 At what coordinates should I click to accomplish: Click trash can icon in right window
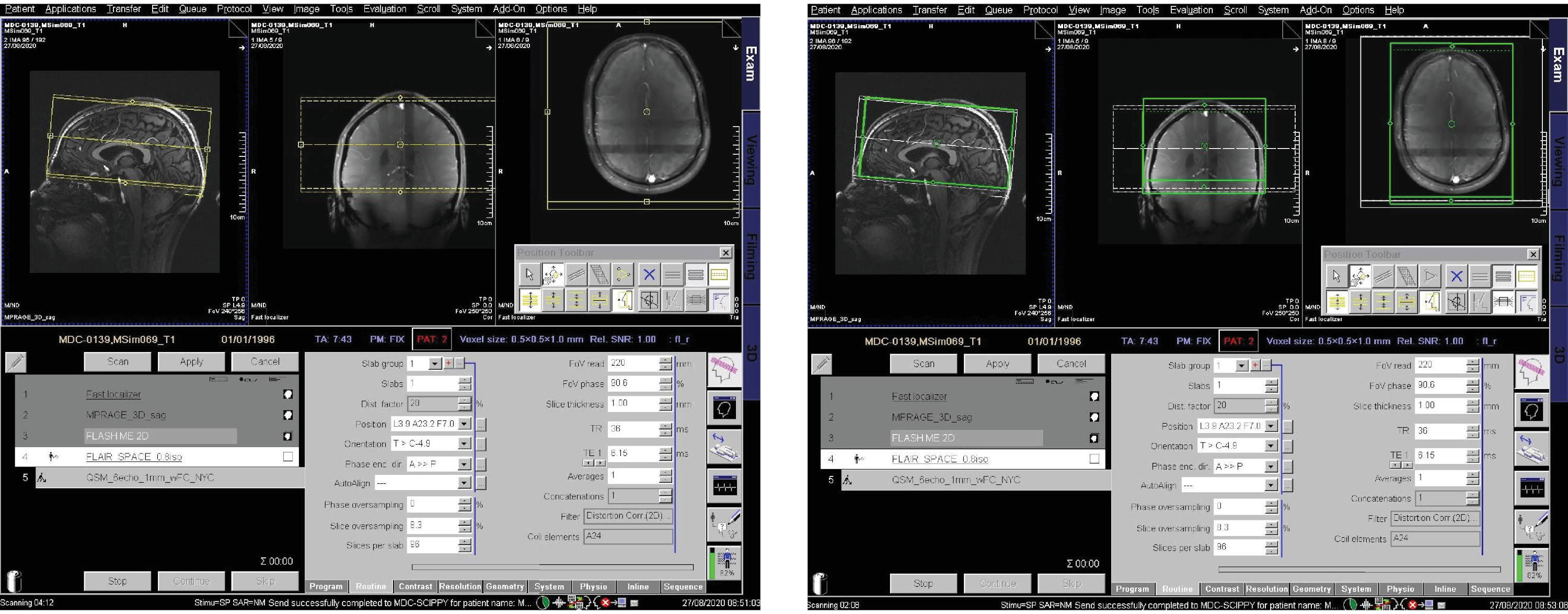coord(820,583)
